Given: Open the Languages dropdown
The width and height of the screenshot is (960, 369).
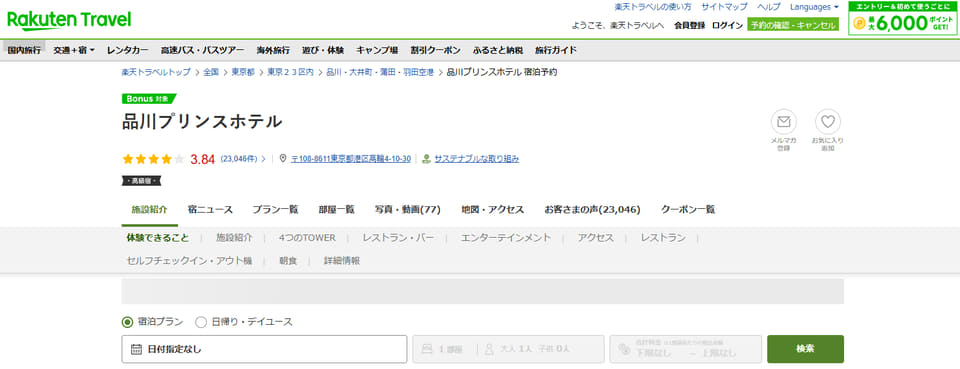Looking at the screenshot, I should pos(814,7).
